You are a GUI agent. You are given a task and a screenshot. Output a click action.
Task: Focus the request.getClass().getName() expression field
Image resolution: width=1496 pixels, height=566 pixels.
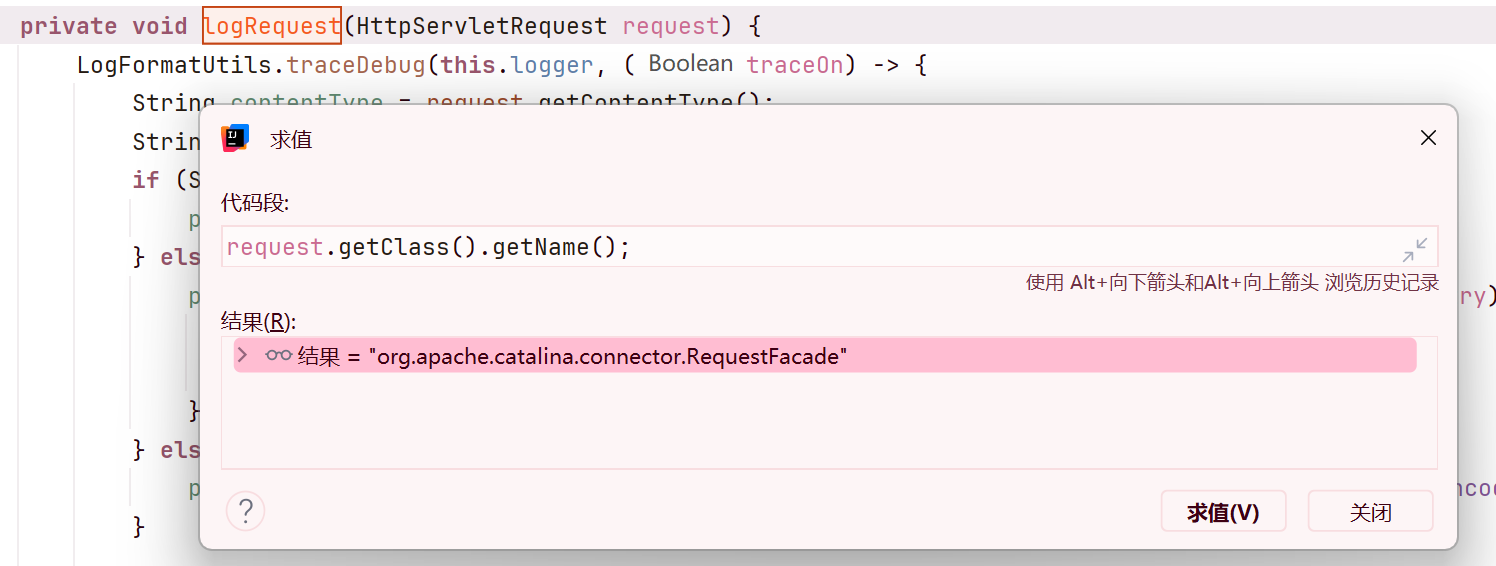click(x=800, y=247)
